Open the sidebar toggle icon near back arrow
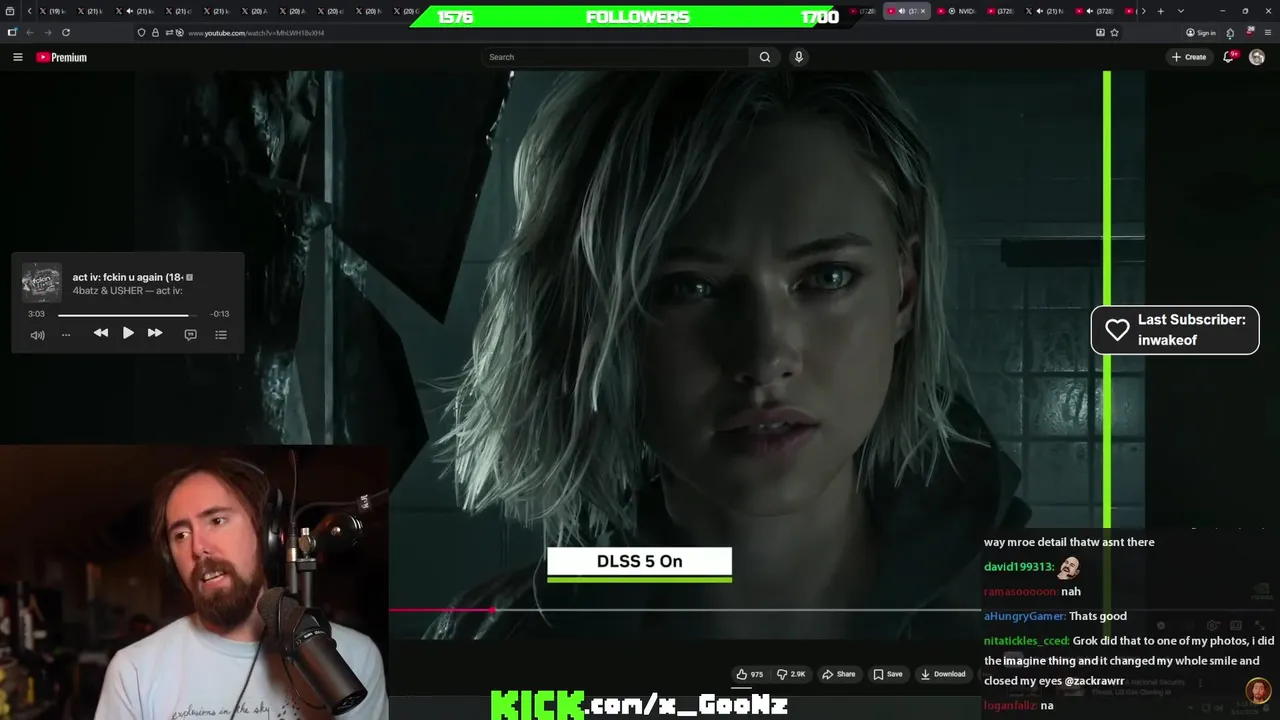Image resolution: width=1280 pixels, height=720 pixels. point(12,32)
